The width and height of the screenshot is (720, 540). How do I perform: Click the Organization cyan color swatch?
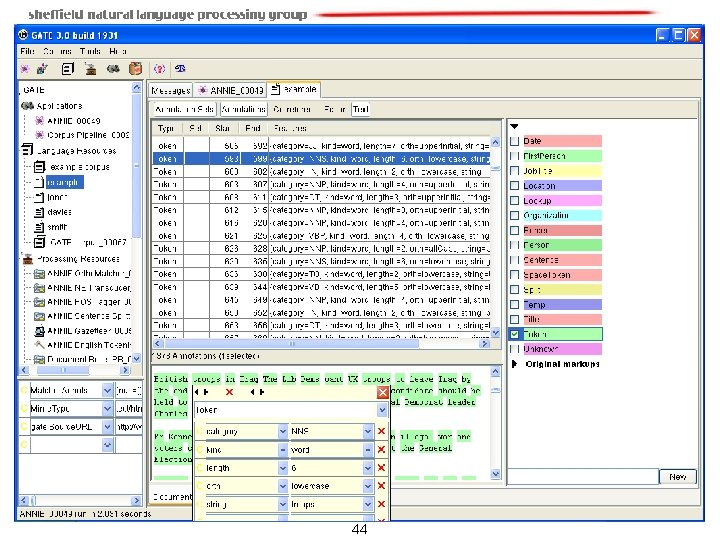click(562, 215)
